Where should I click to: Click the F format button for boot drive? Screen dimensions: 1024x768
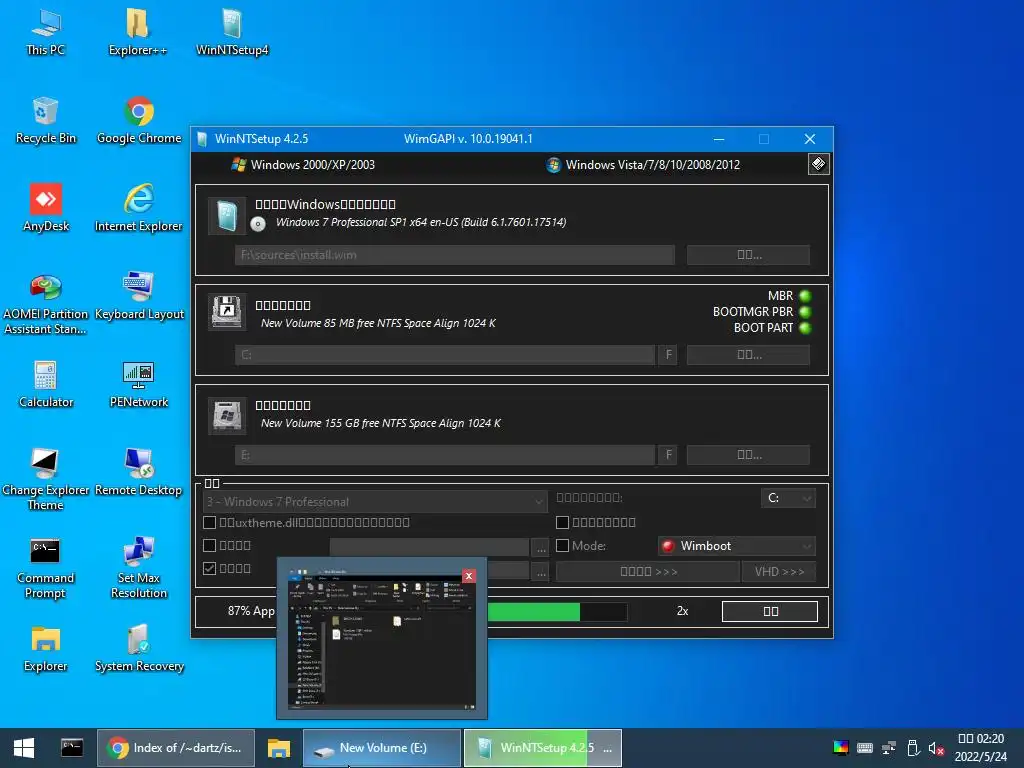668,355
